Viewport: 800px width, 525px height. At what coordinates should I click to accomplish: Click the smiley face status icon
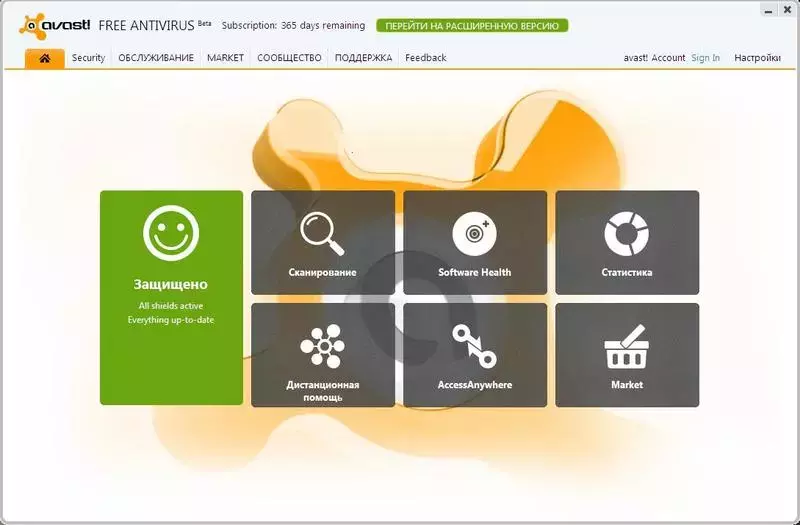click(x=171, y=233)
